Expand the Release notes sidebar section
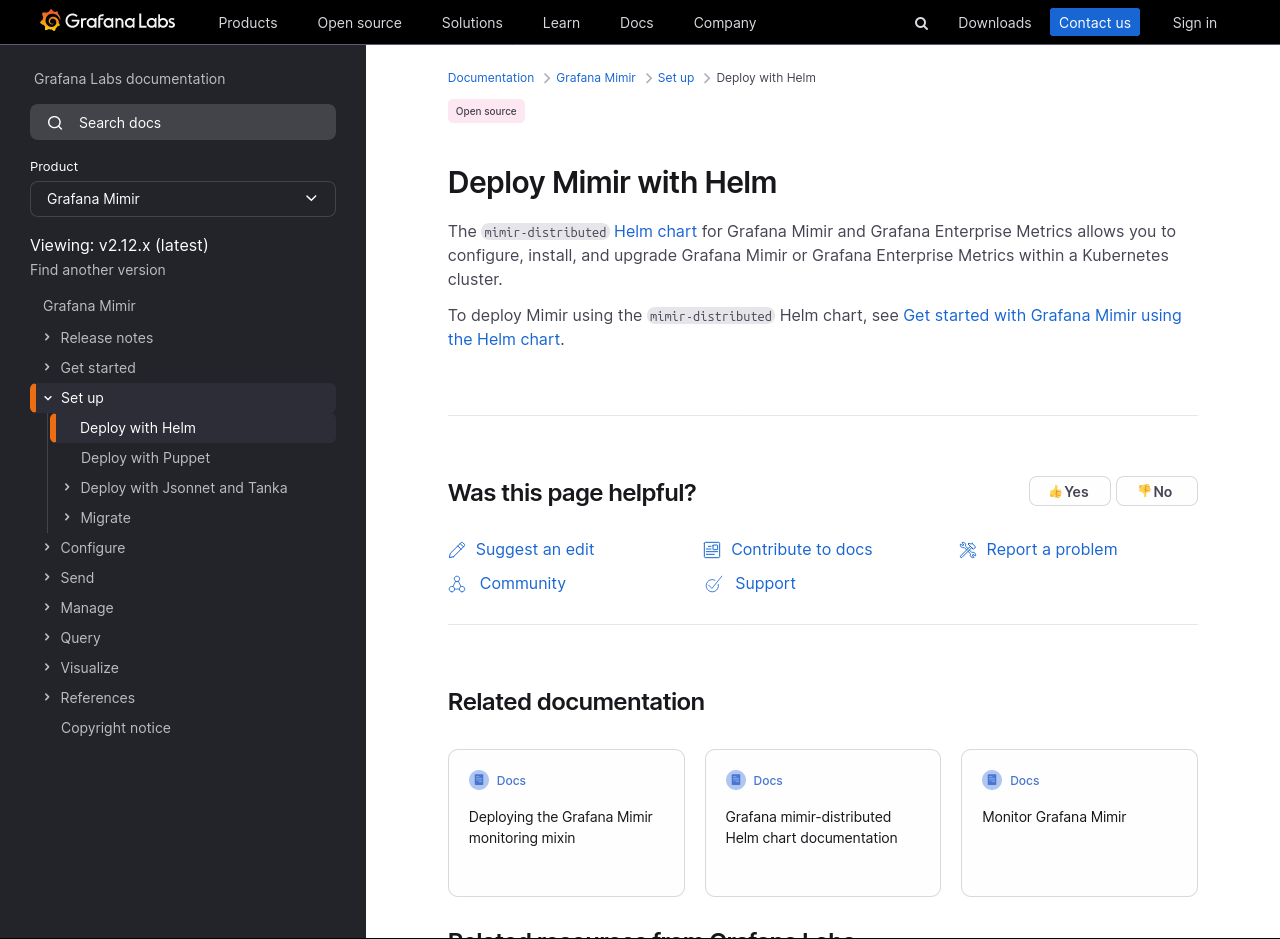This screenshot has width=1280, height=939. 47,338
